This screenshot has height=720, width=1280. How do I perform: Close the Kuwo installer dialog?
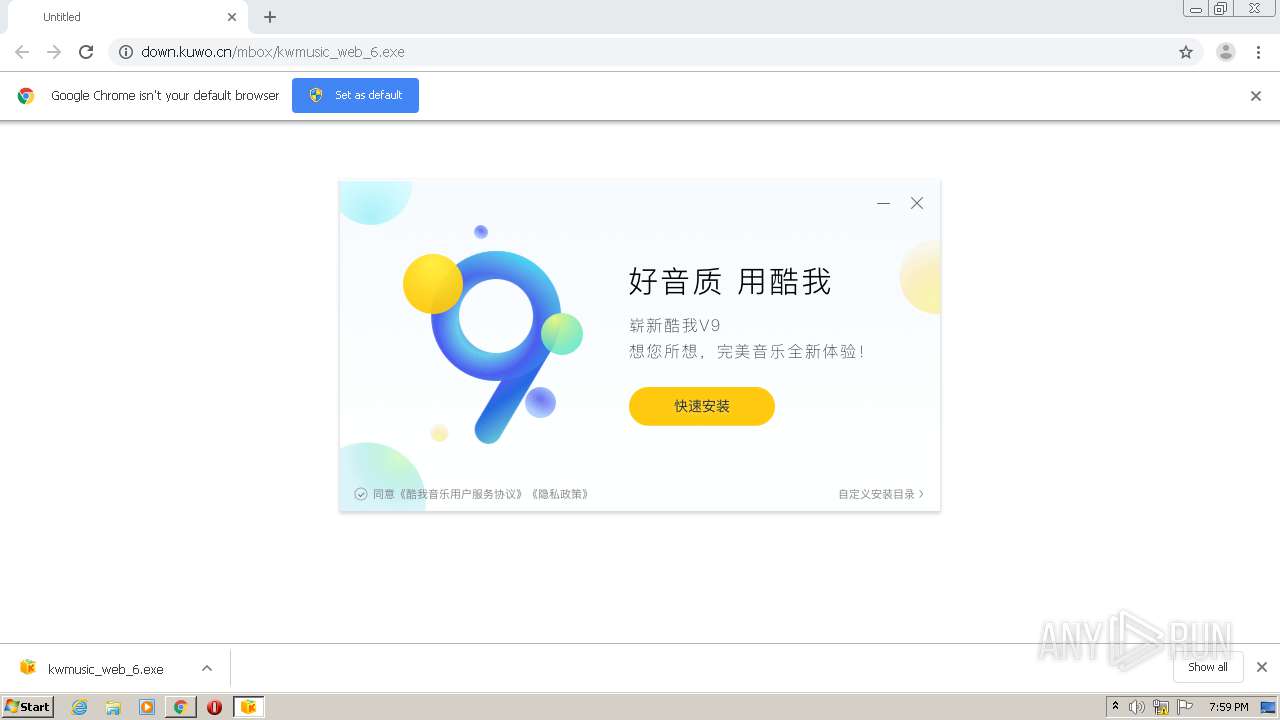[x=916, y=203]
